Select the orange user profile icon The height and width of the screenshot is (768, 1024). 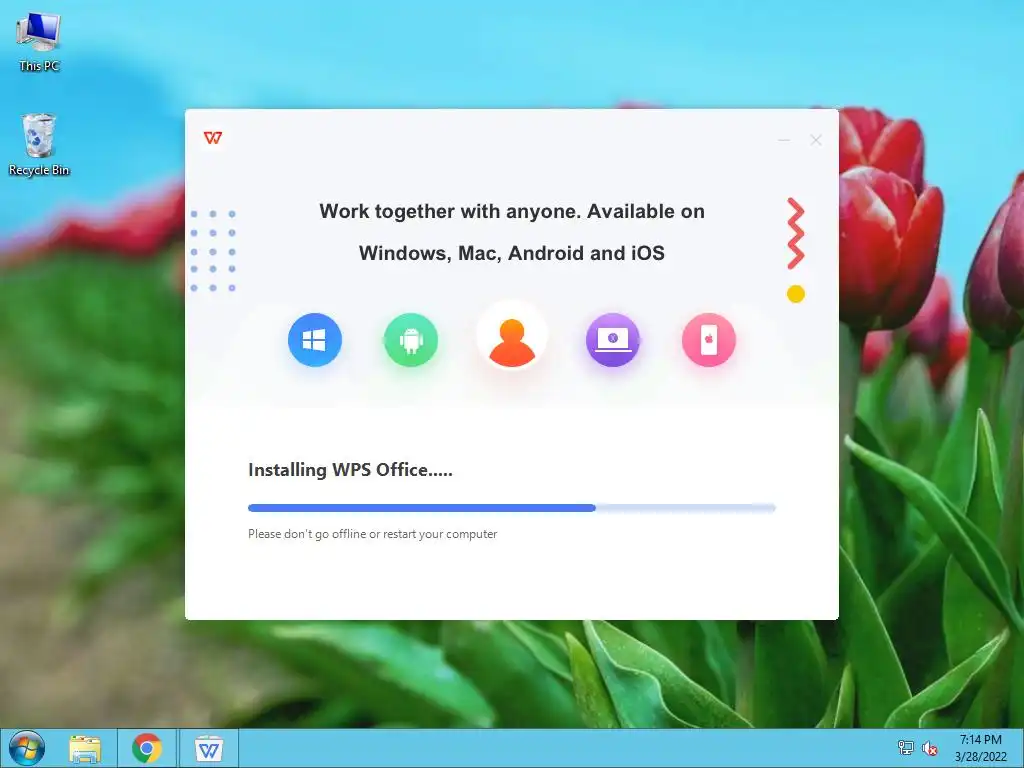tap(512, 336)
